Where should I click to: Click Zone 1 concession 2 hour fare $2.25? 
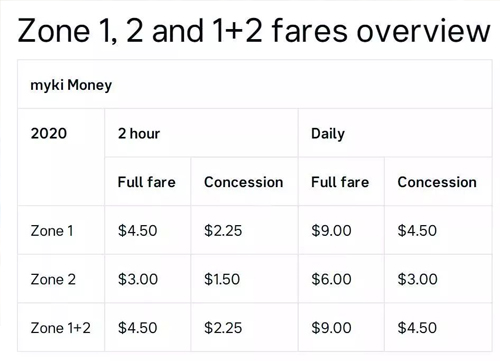[x=223, y=231]
